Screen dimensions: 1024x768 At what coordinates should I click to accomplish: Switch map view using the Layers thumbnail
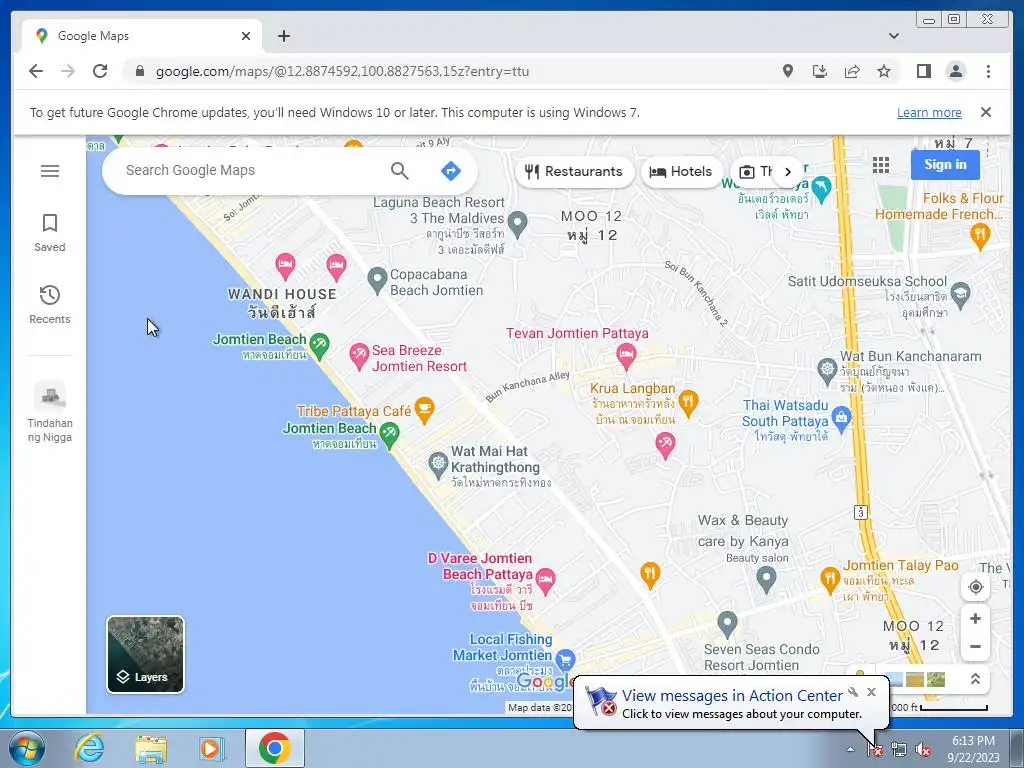point(146,654)
